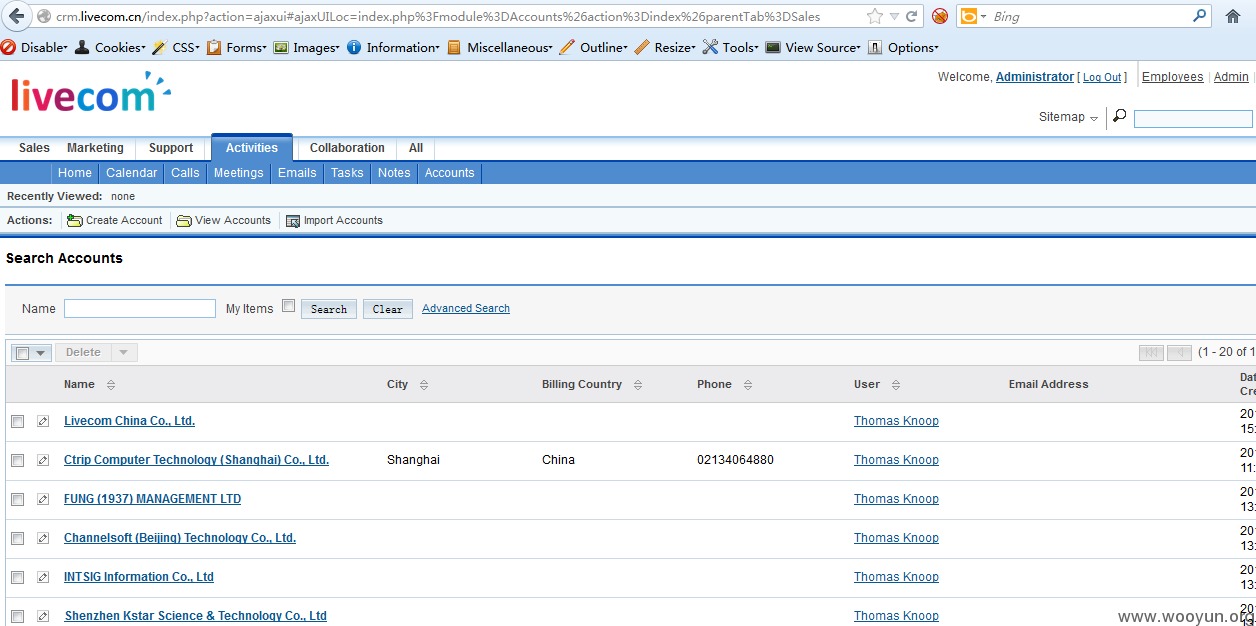Click the Search button
The image size is (1256, 626).
point(329,309)
